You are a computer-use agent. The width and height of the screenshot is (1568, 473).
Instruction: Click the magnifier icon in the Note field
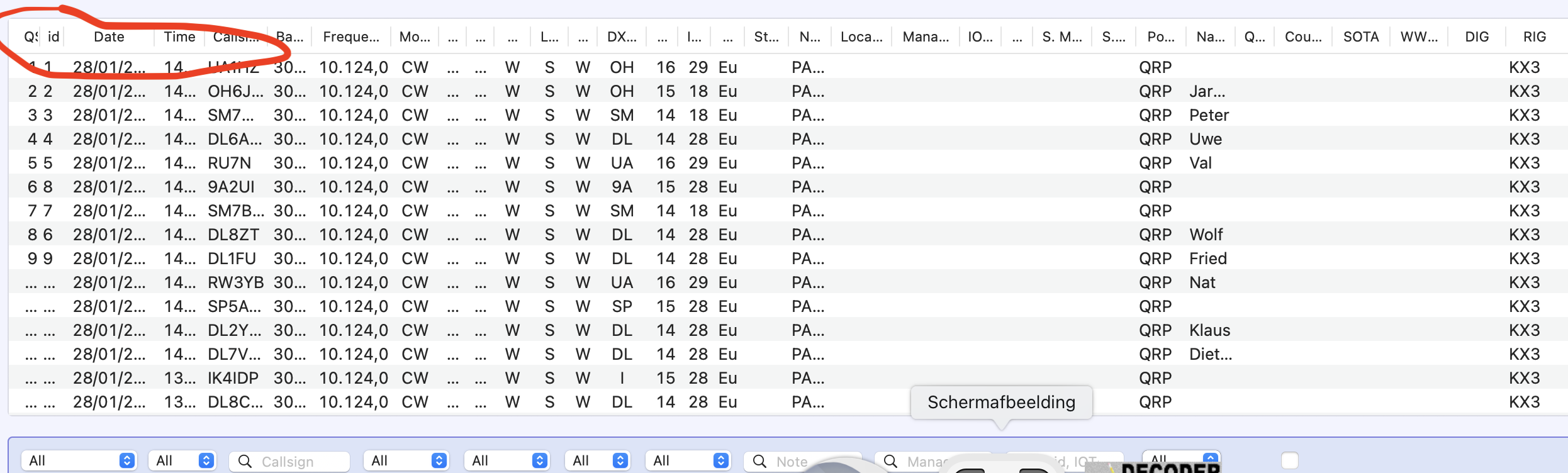[759, 461]
